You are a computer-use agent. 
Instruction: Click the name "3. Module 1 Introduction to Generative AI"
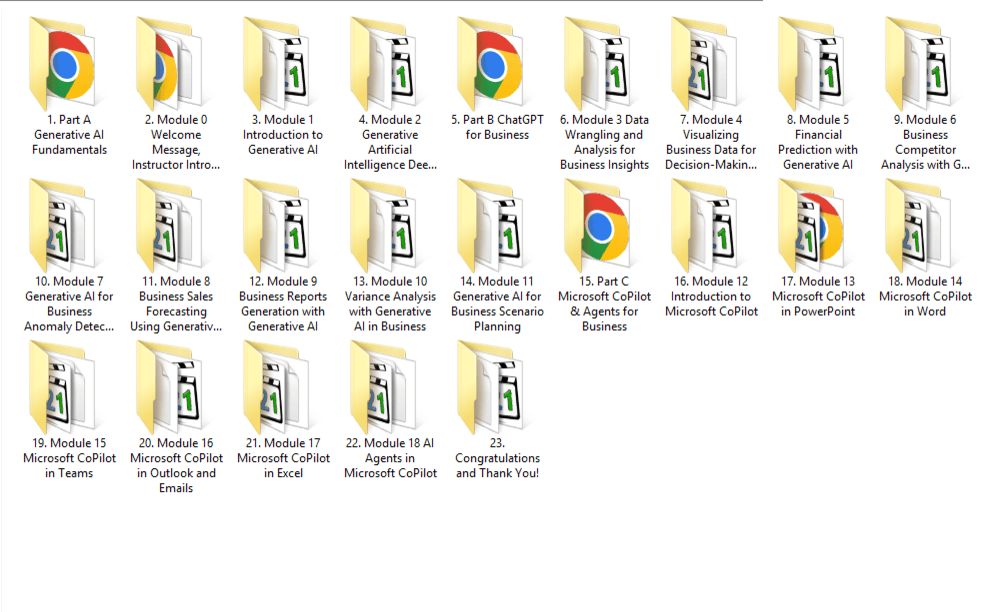[x=283, y=135]
